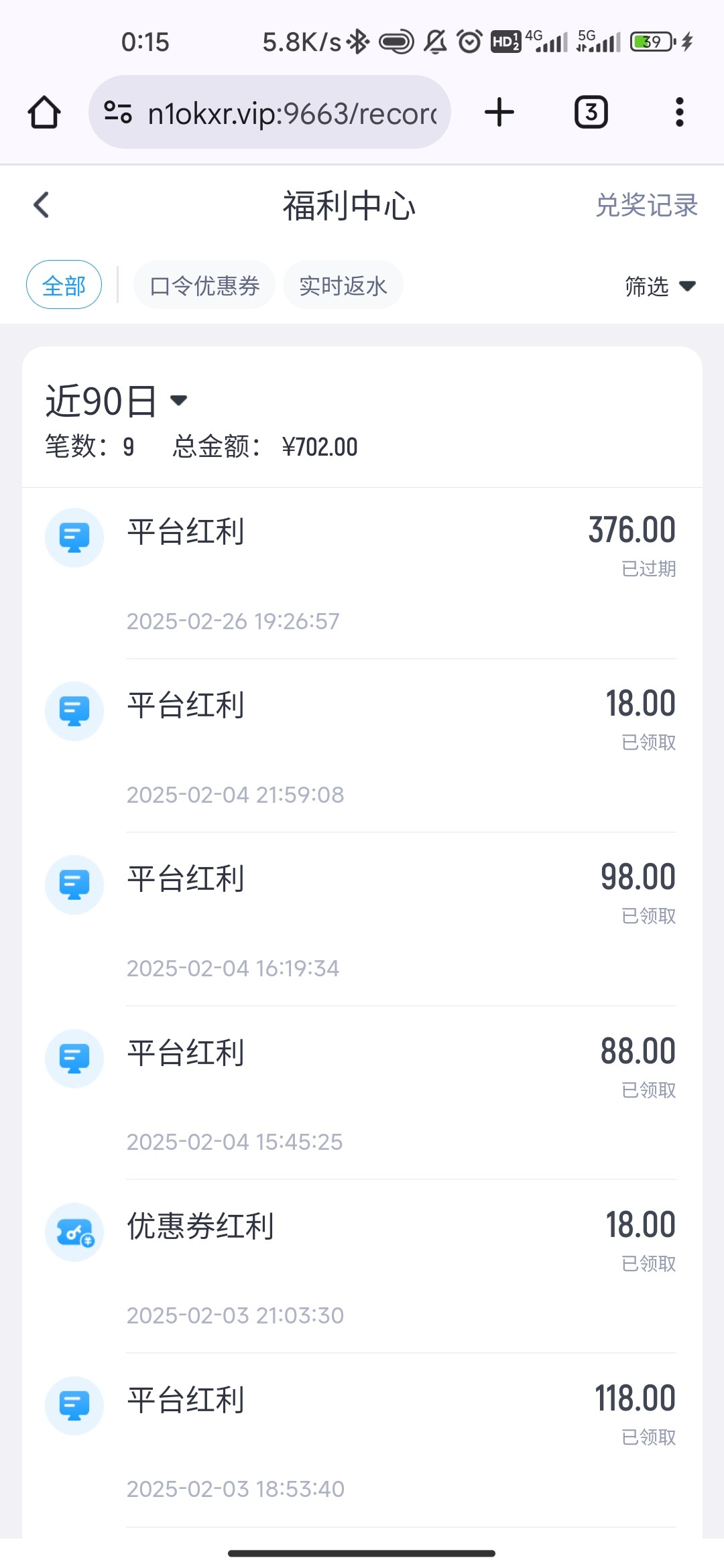The image size is (724, 1568).
Task: Select the 口令优惠券 filter chip
Action: click(x=204, y=285)
